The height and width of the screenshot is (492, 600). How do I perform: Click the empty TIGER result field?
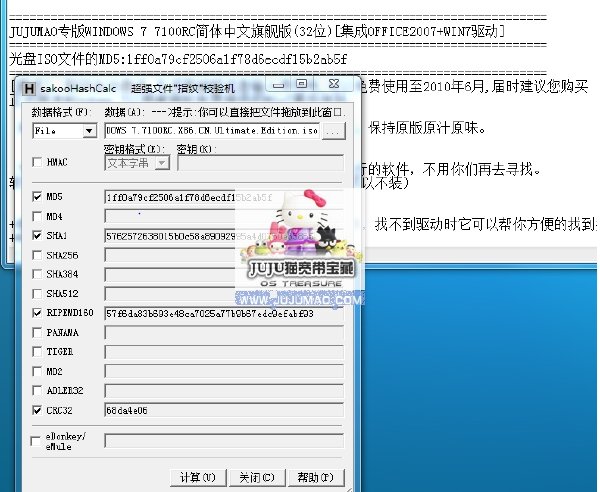pyautogui.click(x=224, y=352)
